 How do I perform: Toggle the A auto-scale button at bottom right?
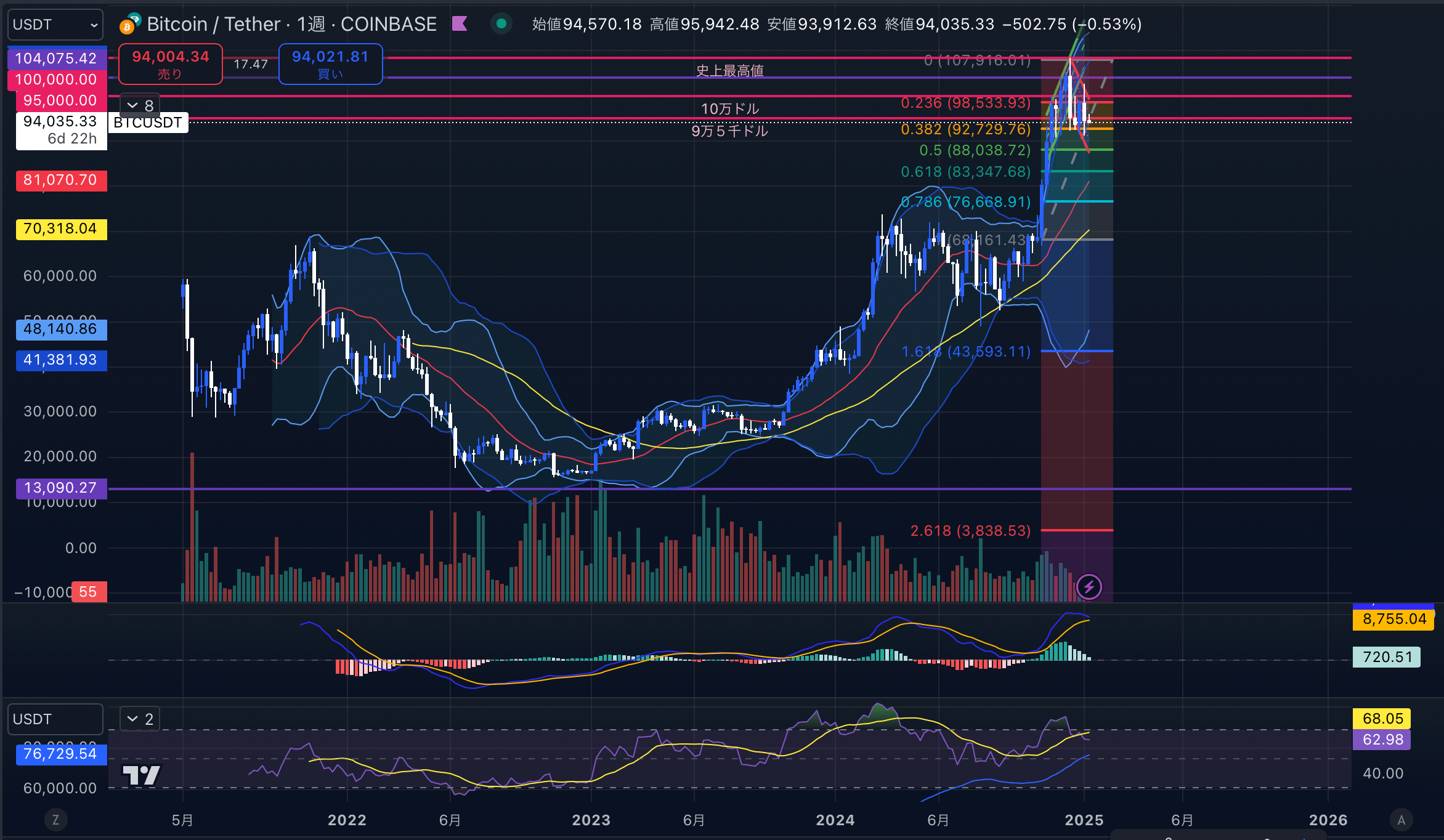(x=1401, y=820)
